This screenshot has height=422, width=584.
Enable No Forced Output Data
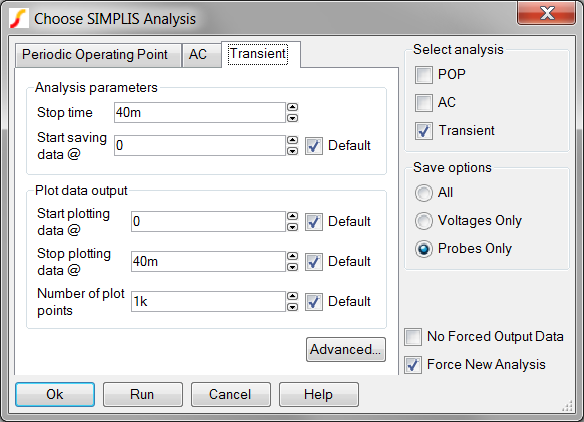tap(413, 337)
